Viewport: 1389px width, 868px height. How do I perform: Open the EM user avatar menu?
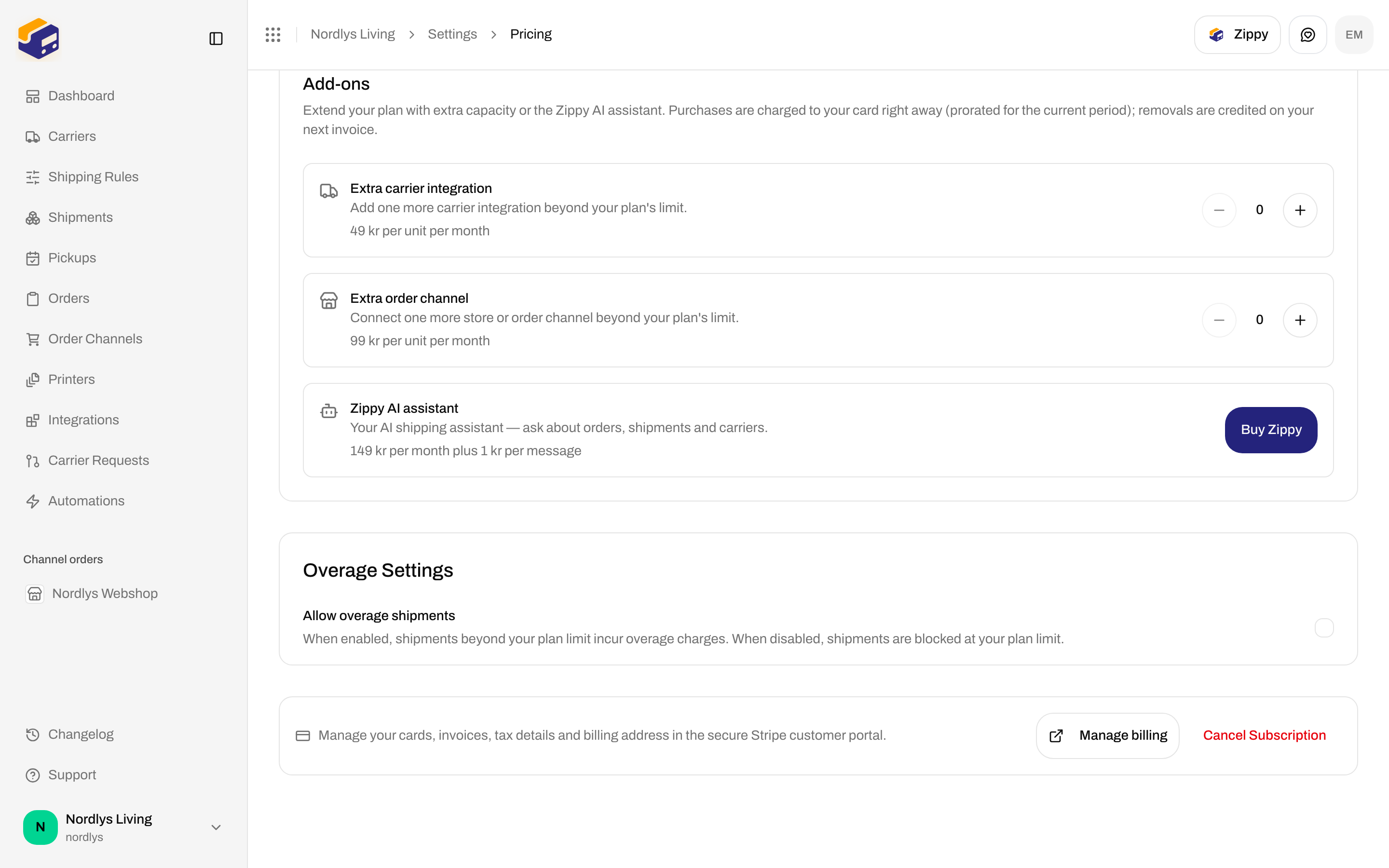click(x=1354, y=34)
